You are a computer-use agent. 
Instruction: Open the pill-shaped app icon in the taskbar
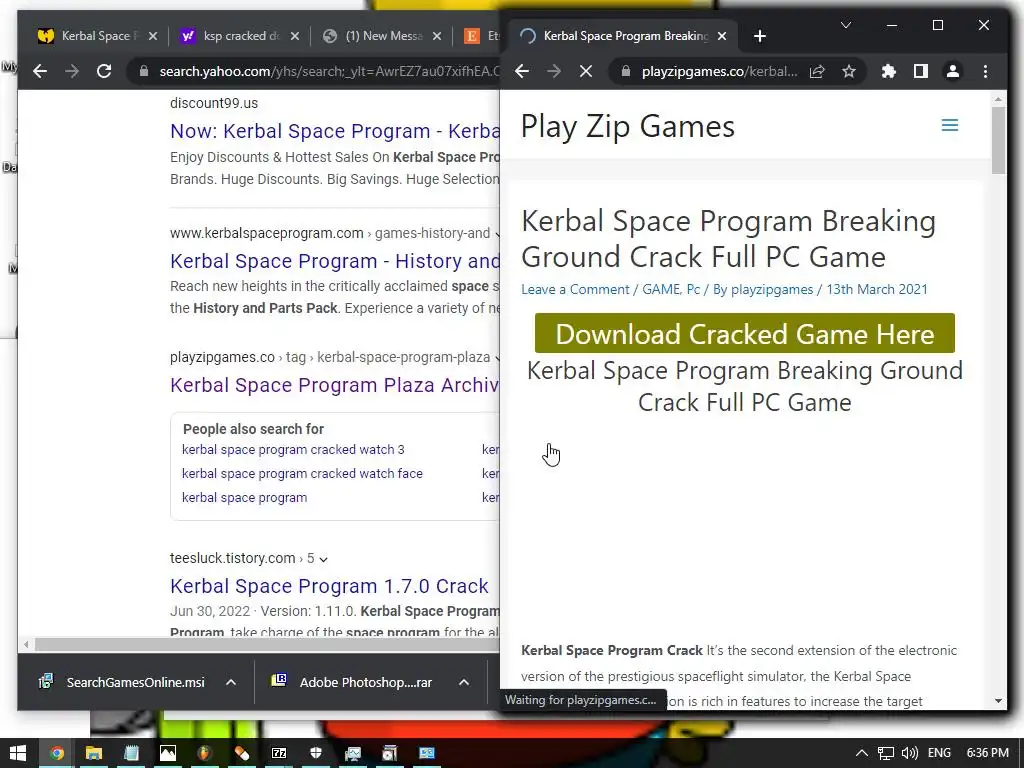click(x=242, y=753)
